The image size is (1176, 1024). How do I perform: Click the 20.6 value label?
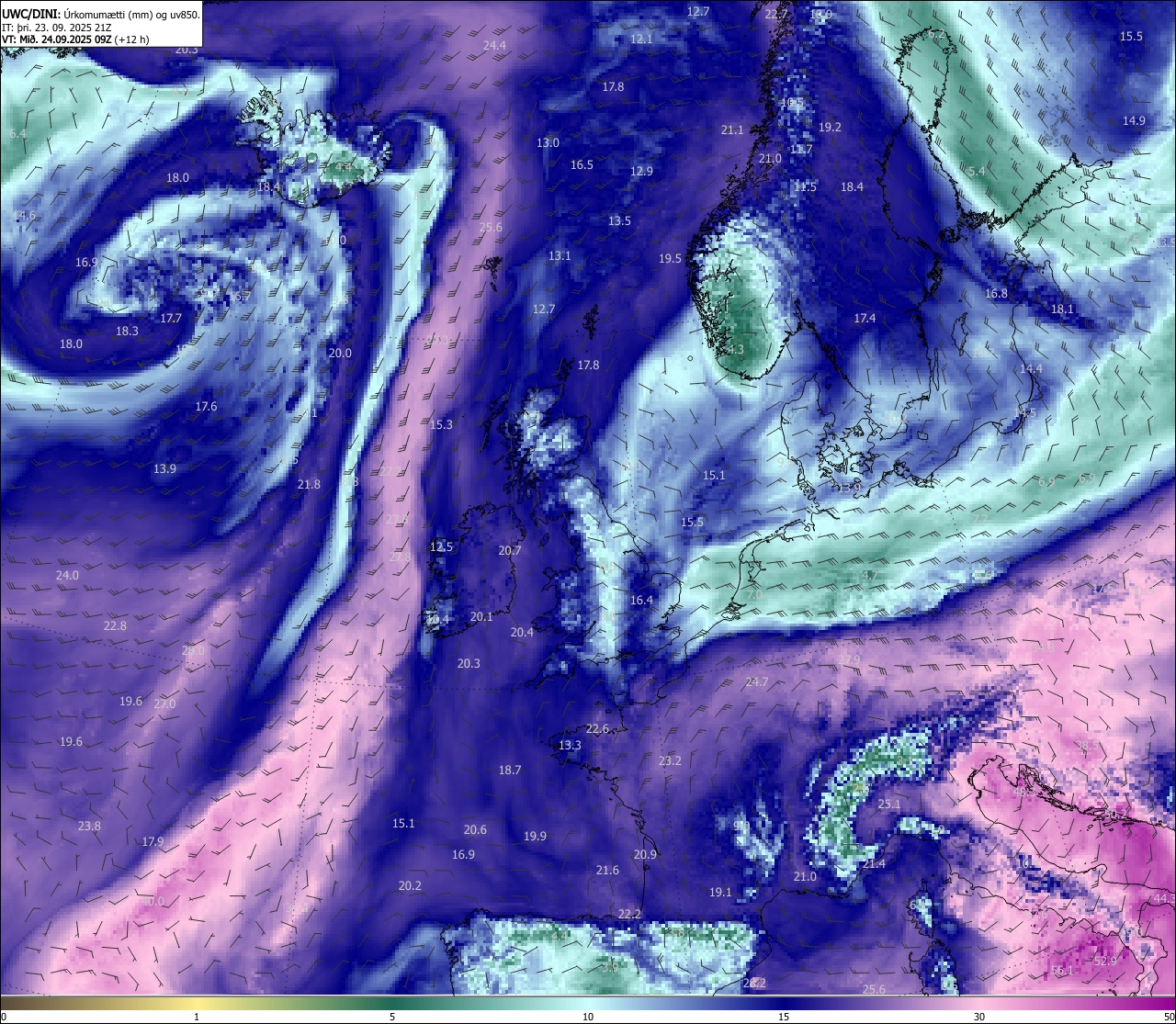pos(475,829)
